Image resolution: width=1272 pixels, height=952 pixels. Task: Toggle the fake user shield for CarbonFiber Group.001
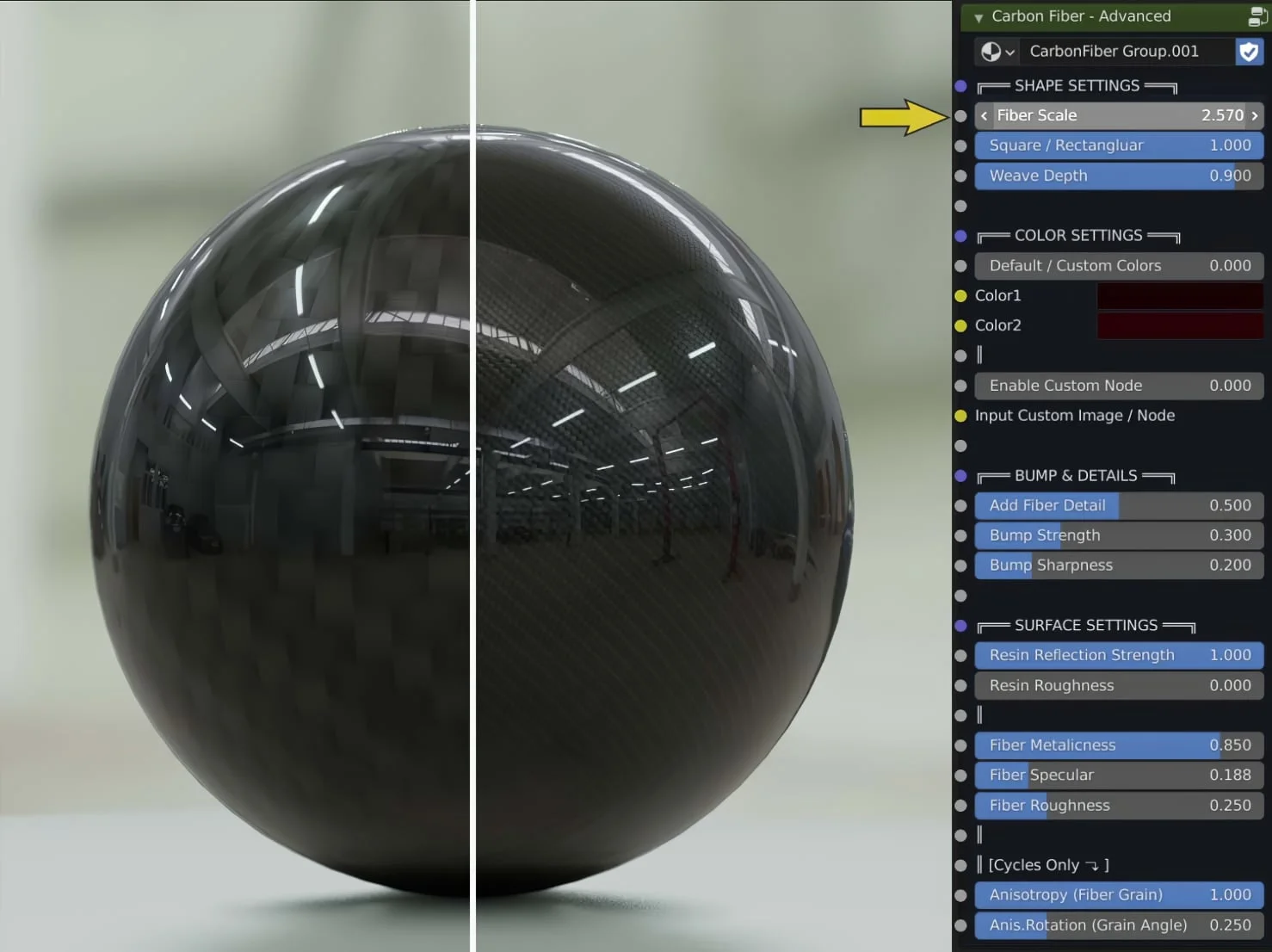pyautogui.click(x=1249, y=52)
